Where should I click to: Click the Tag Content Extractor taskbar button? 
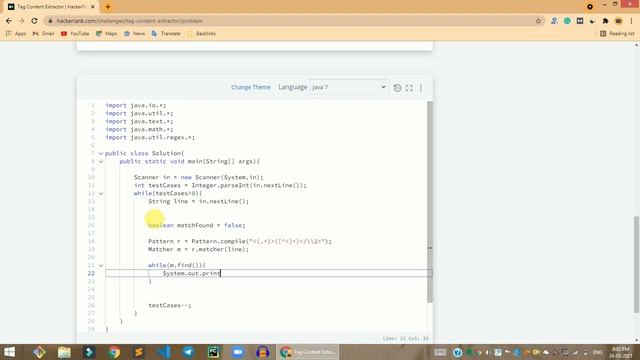(x=307, y=352)
